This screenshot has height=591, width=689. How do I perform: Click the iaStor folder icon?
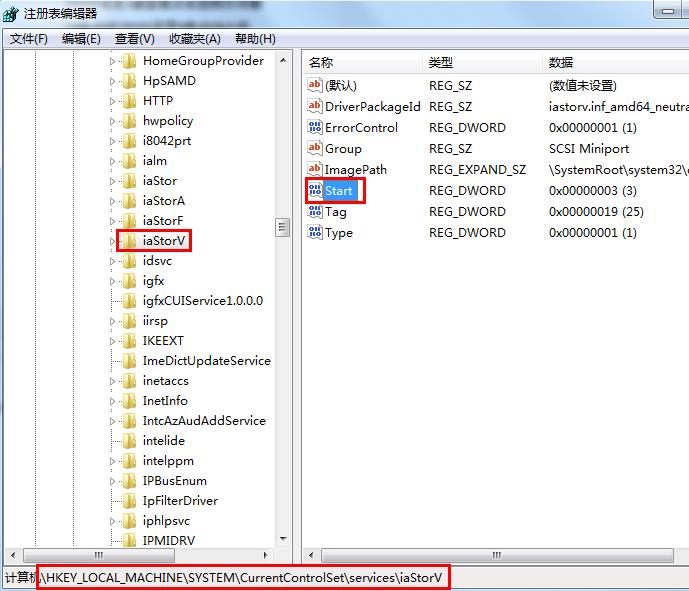(129, 181)
